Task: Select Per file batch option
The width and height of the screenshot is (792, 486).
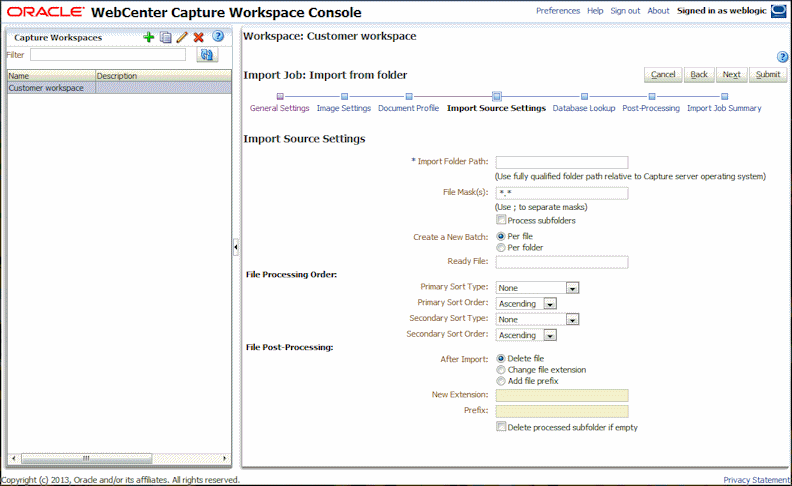Action: 501,236
